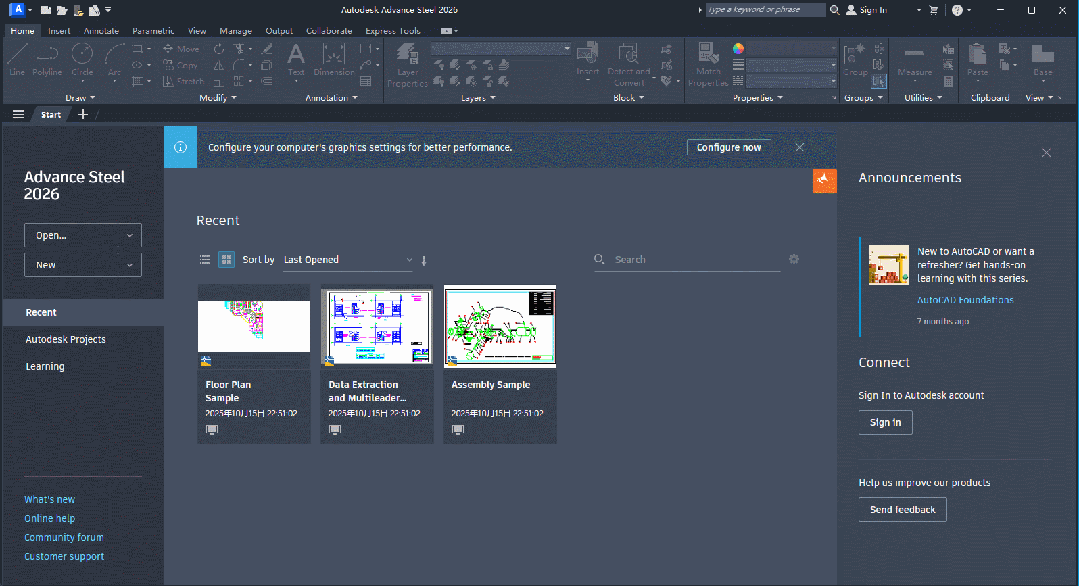Add a new drawing tab with plus

[83, 114]
